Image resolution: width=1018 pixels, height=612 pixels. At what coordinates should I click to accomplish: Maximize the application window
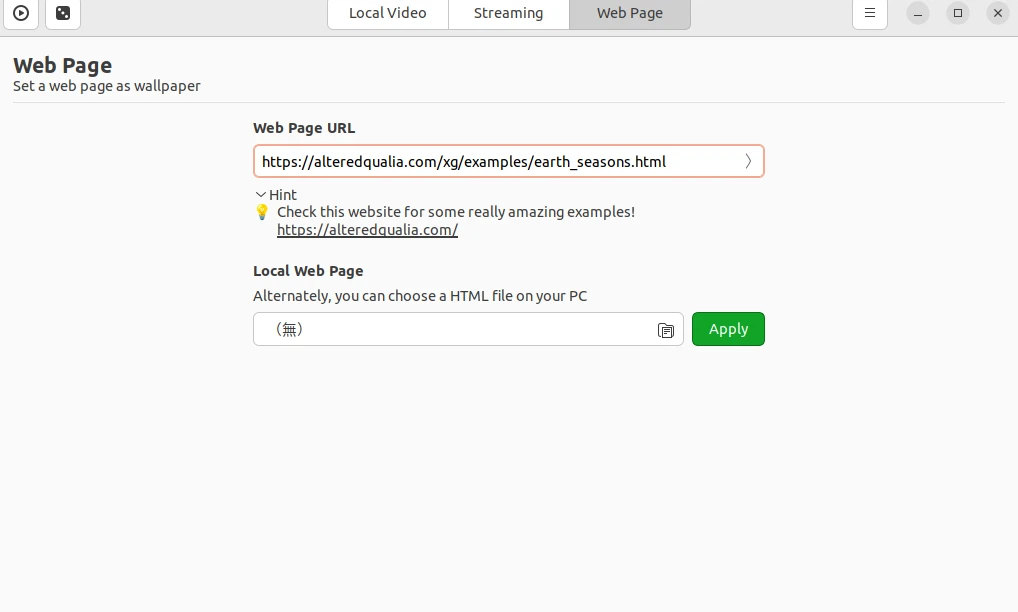(x=958, y=14)
